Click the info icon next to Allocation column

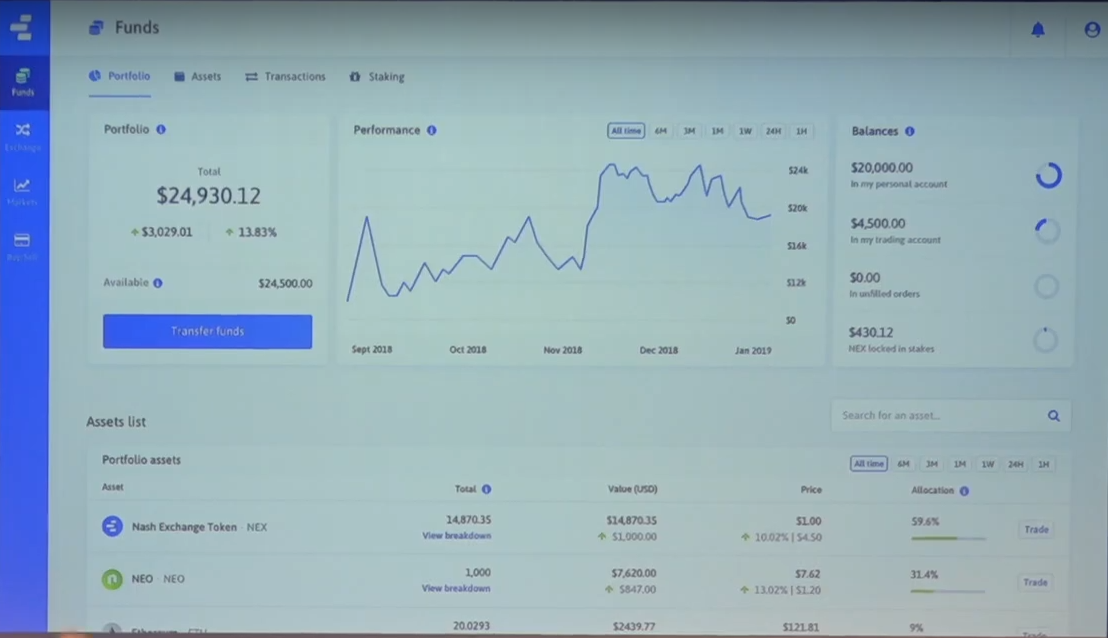pos(964,490)
